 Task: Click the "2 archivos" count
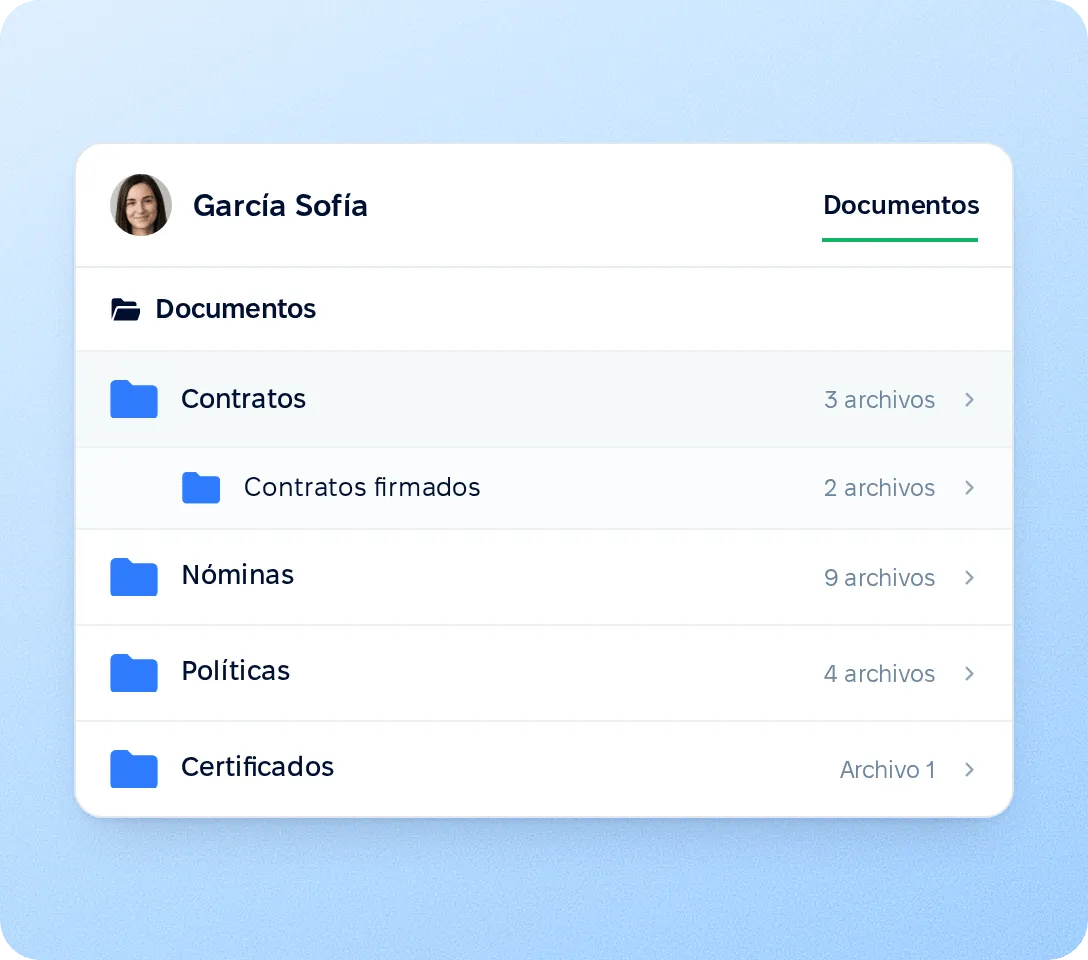click(879, 488)
